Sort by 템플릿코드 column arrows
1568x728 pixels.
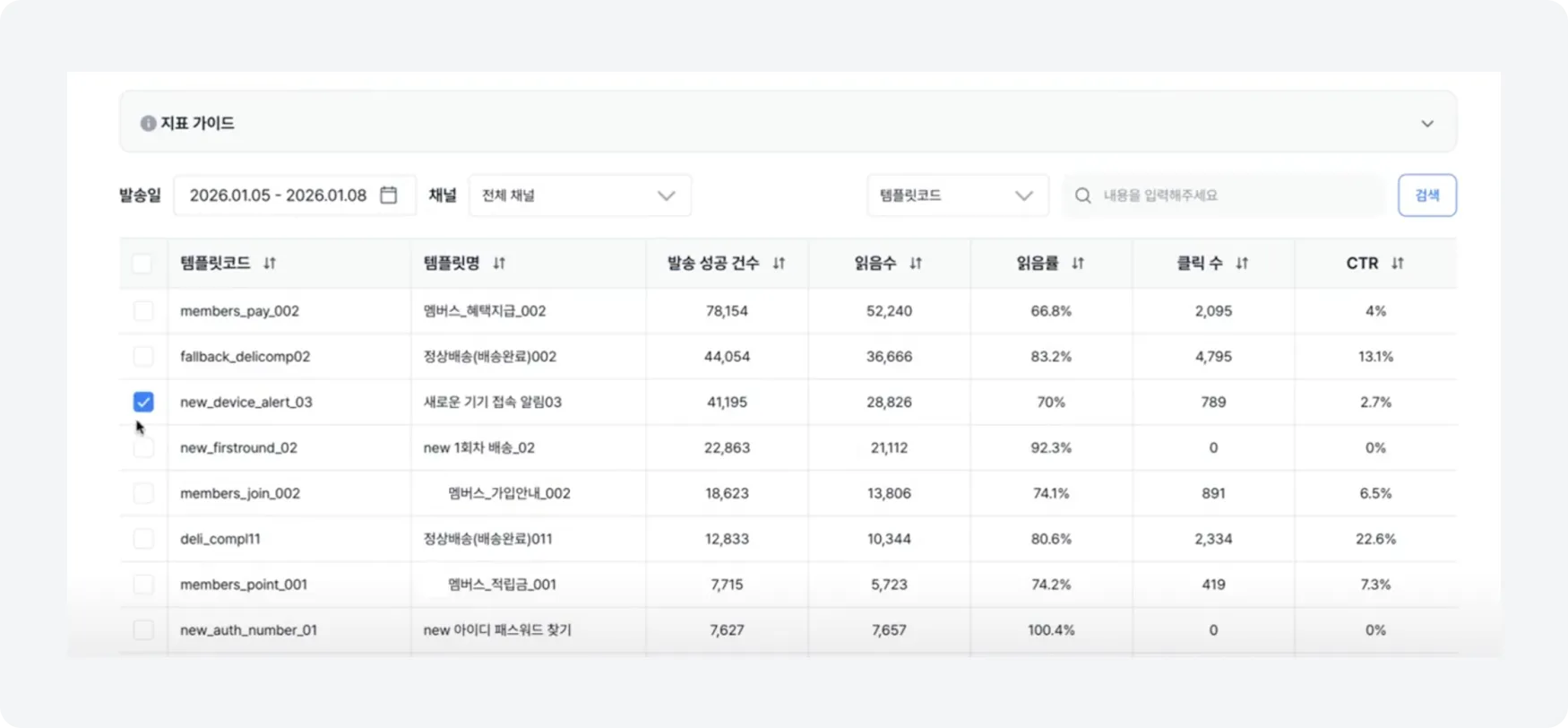point(270,263)
